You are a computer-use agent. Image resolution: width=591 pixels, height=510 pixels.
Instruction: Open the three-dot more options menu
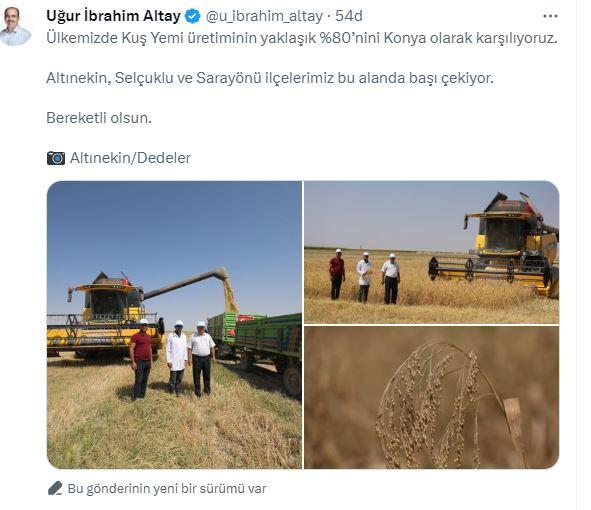click(x=550, y=16)
